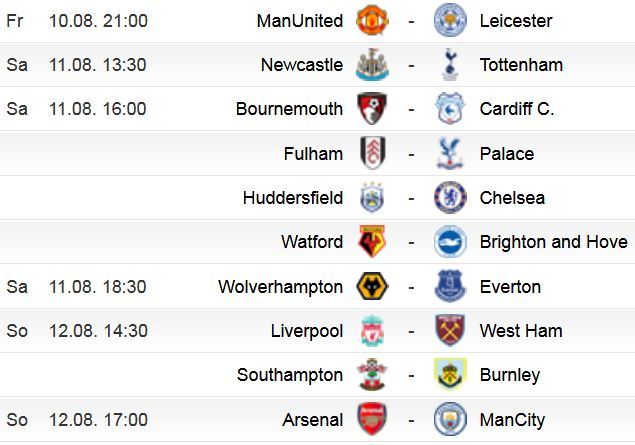Click the Brighton and Hove team name
Viewport: 635px width, 445px height.
point(554,242)
